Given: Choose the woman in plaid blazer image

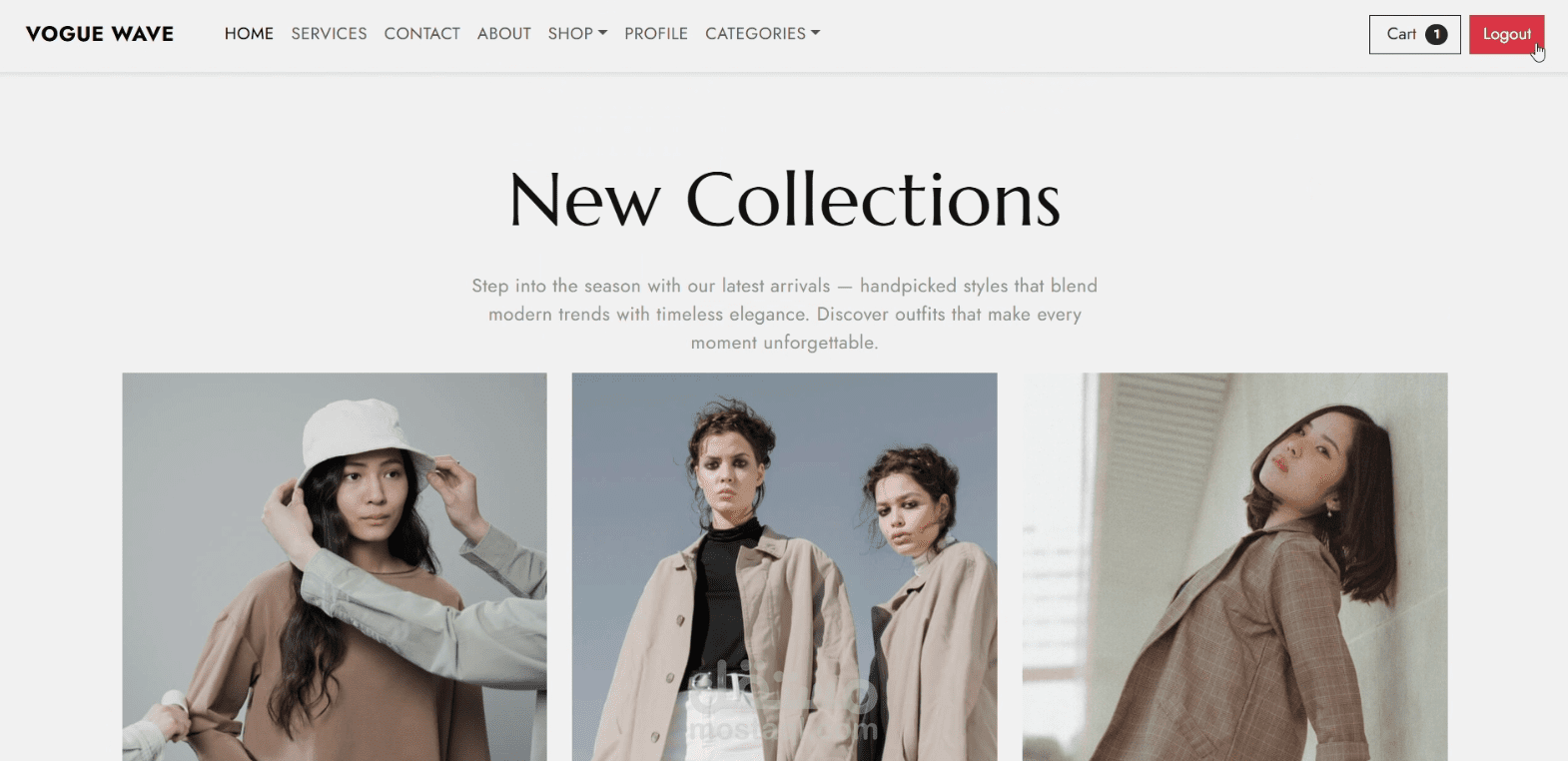Looking at the screenshot, I should 1234,567.
